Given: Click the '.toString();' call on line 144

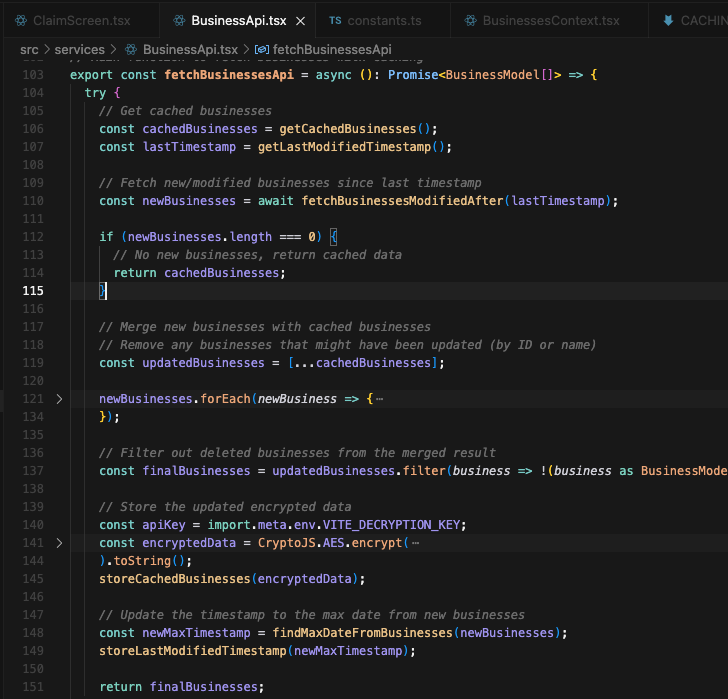Looking at the screenshot, I should [x=150, y=561].
